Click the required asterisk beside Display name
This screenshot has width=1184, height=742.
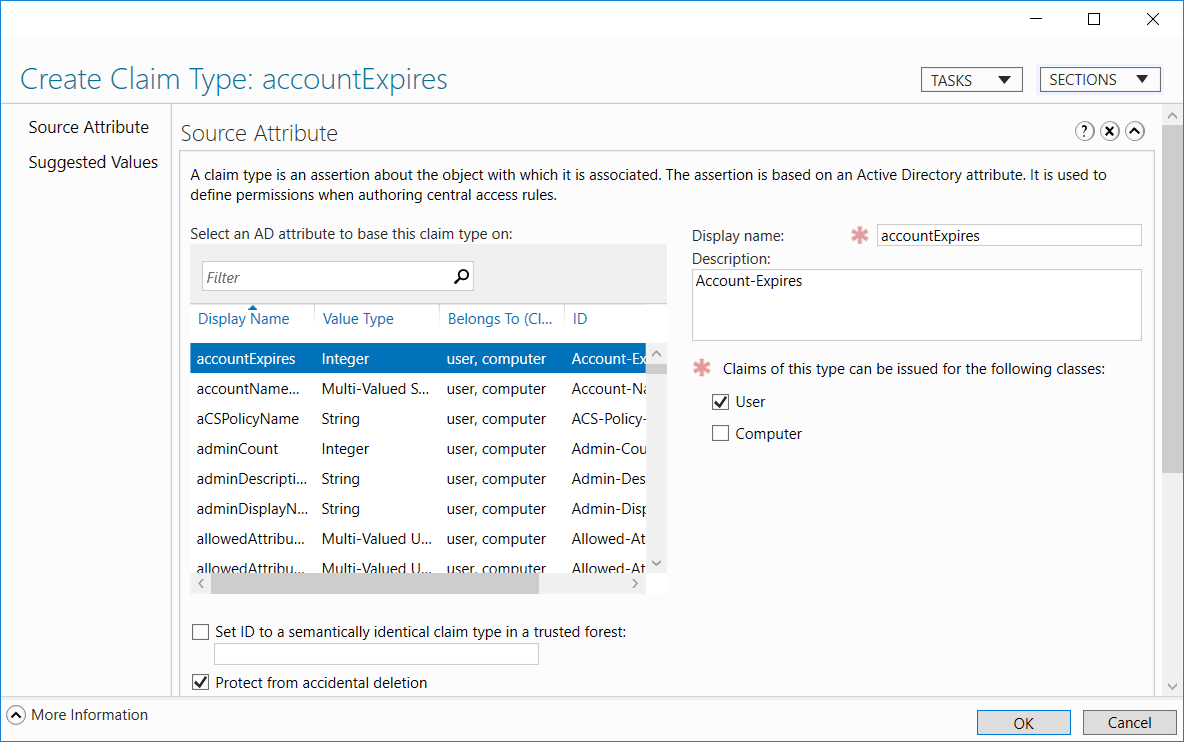859,236
